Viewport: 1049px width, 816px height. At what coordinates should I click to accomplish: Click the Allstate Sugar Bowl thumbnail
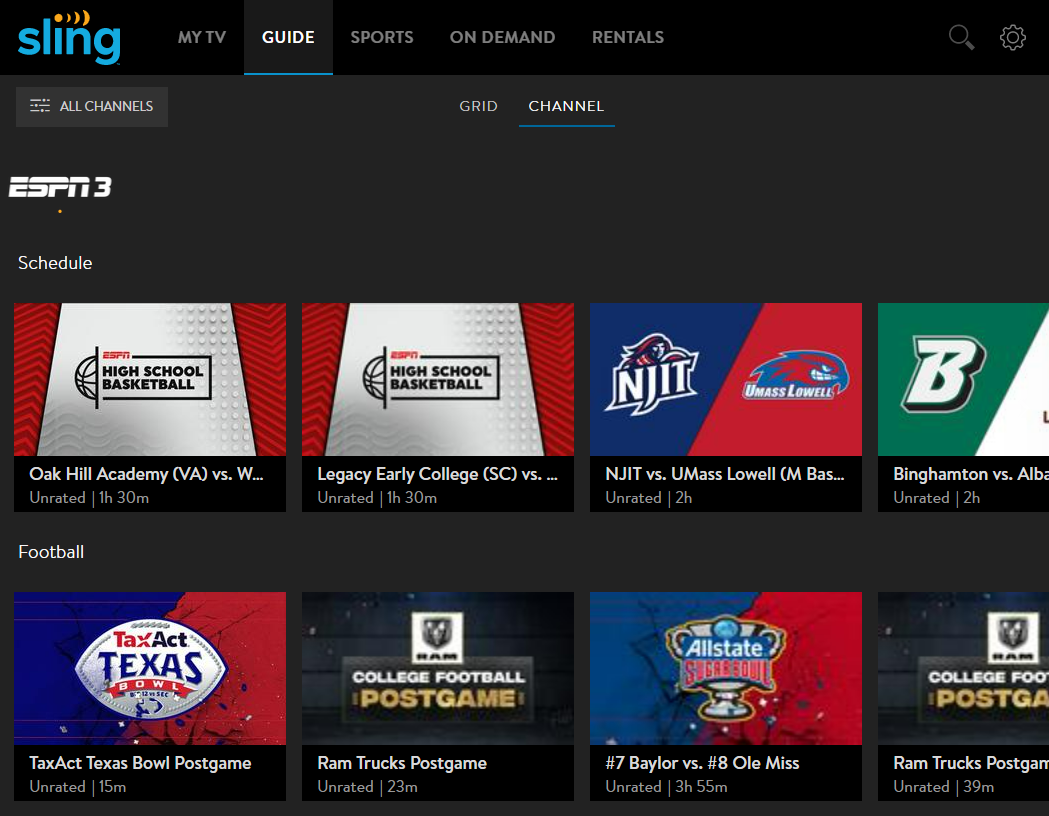(726, 668)
